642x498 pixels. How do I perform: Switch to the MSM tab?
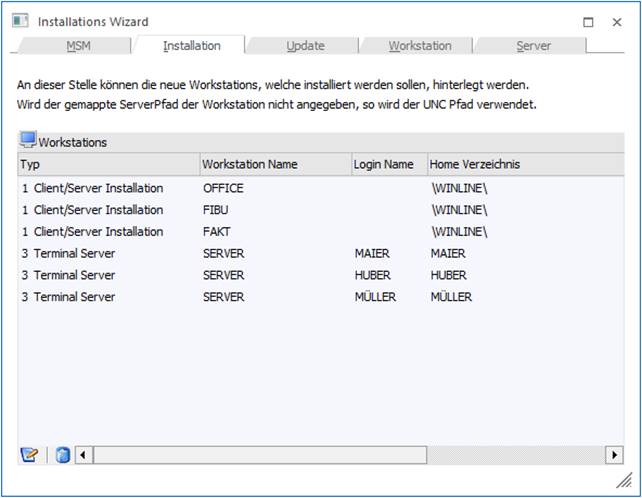pyautogui.click(x=78, y=46)
